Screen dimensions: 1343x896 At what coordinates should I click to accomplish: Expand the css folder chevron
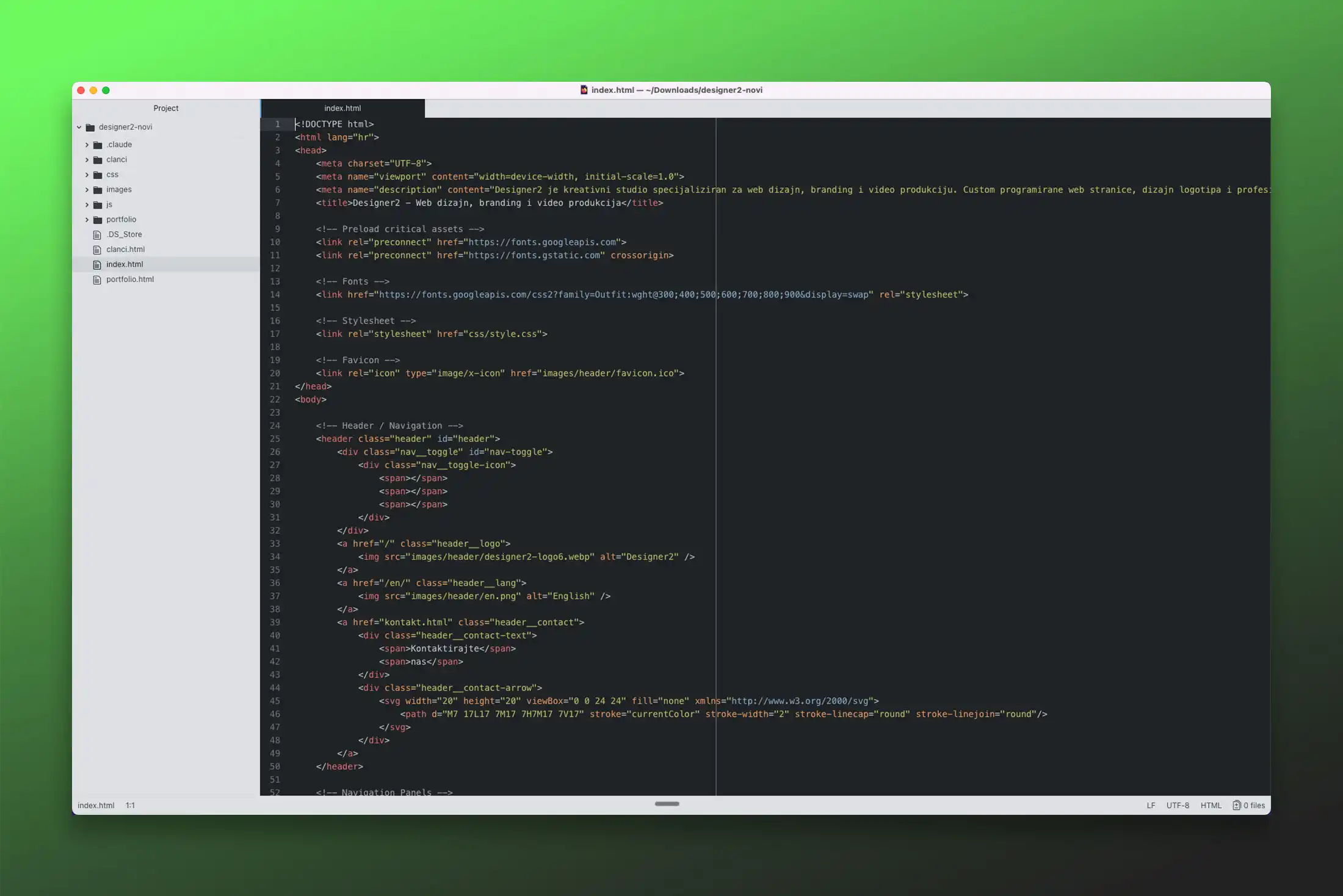point(87,175)
